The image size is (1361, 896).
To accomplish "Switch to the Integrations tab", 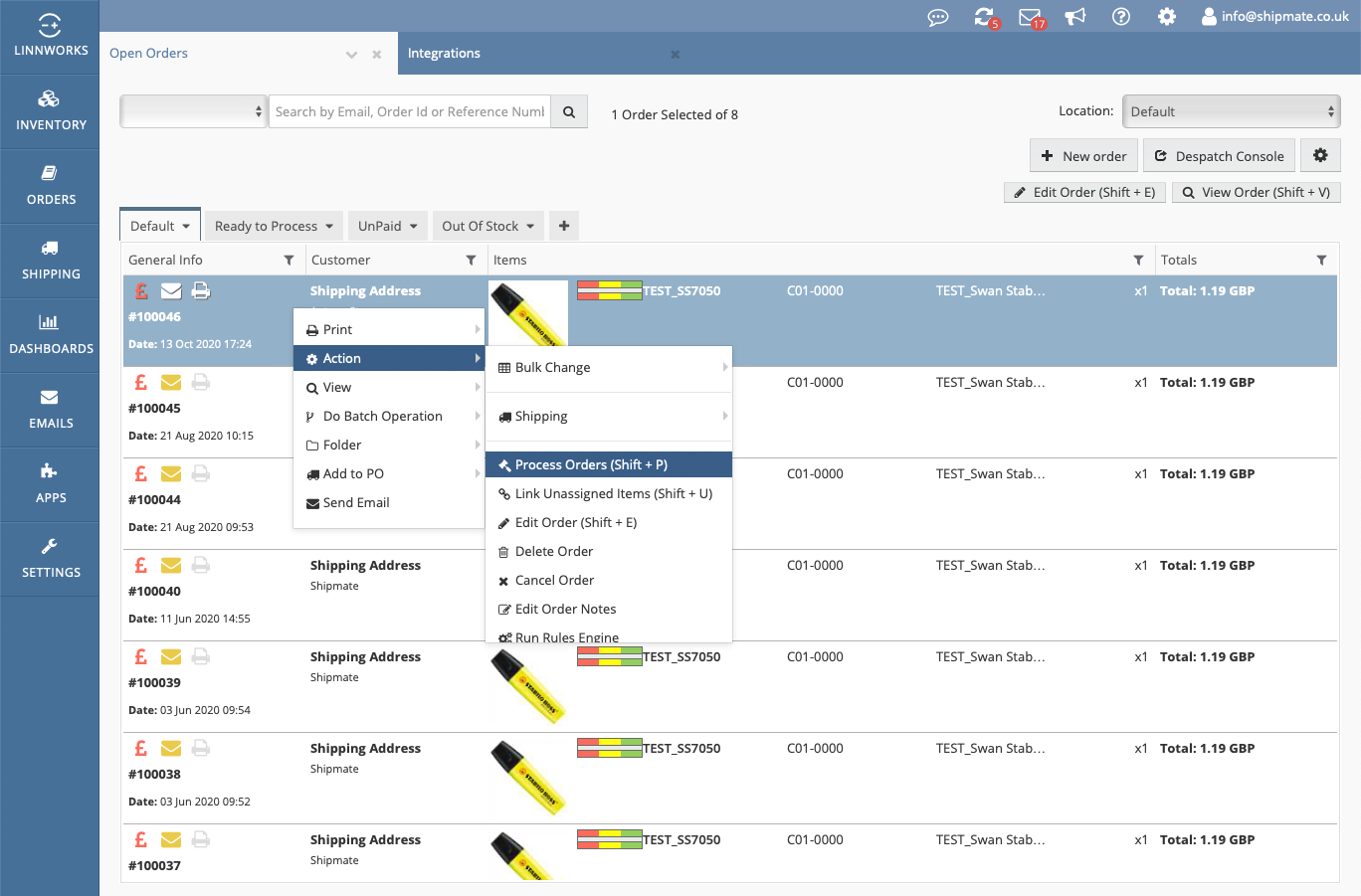I will click(x=444, y=54).
